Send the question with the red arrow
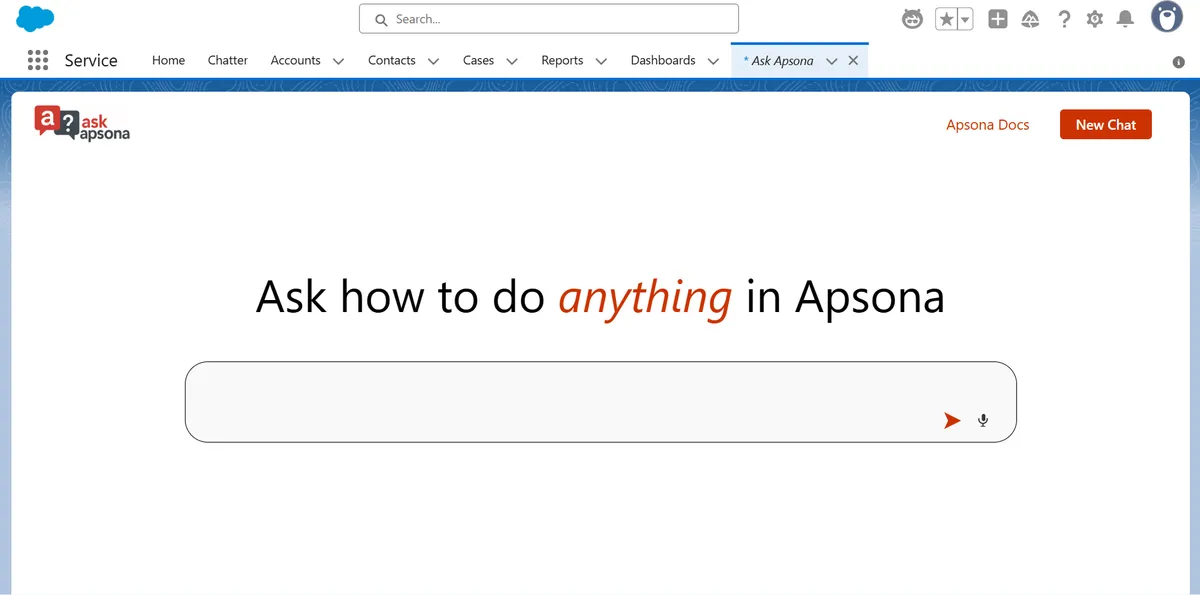This screenshot has width=1200, height=595. click(x=952, y=421)
